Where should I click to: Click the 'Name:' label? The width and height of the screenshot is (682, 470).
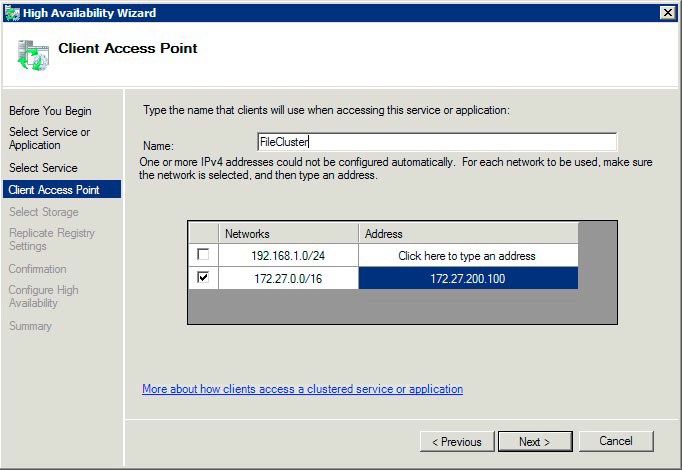coord(158,146)
